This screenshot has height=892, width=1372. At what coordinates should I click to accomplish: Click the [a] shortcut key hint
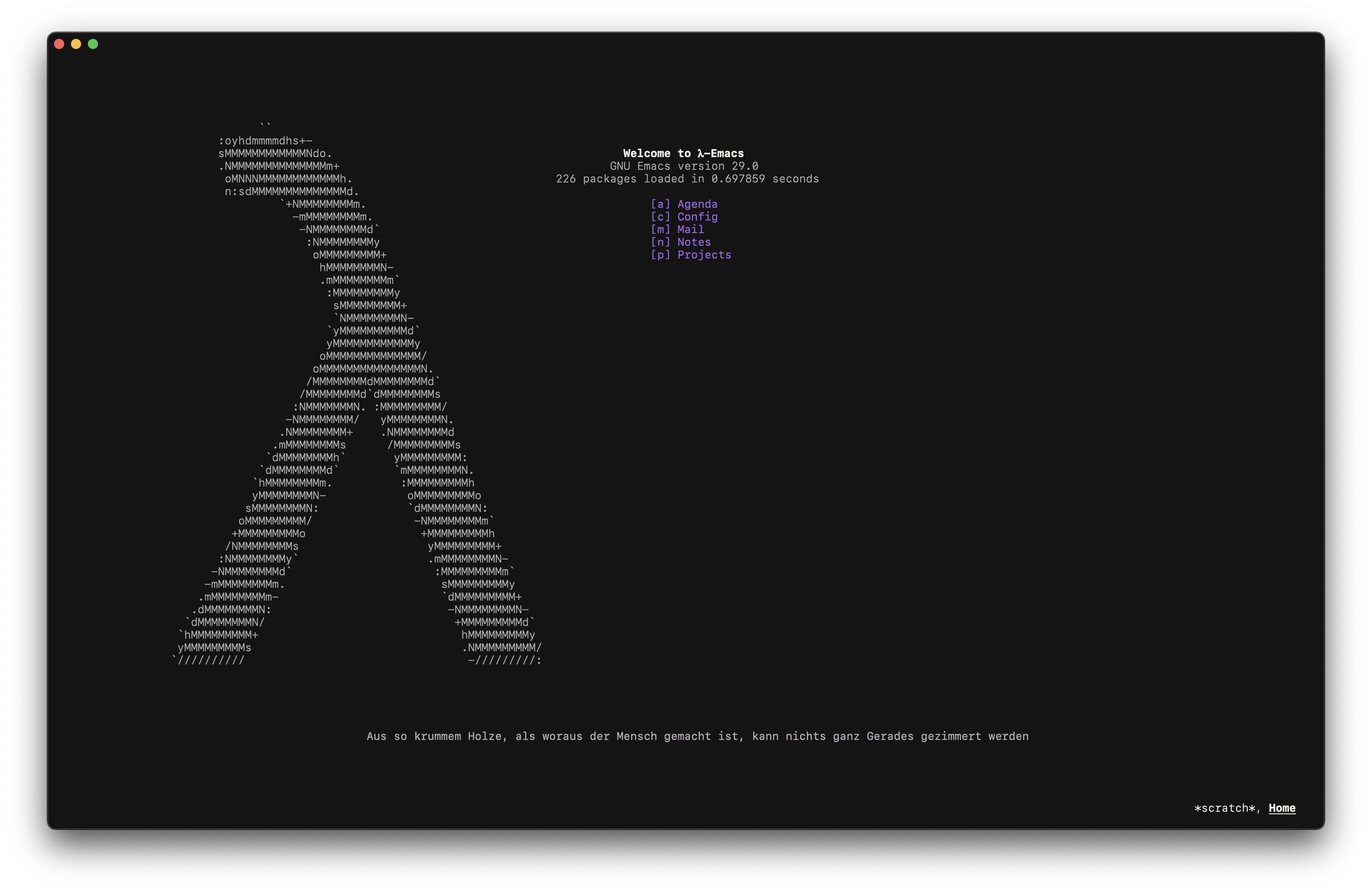click(x=660, y=204)
